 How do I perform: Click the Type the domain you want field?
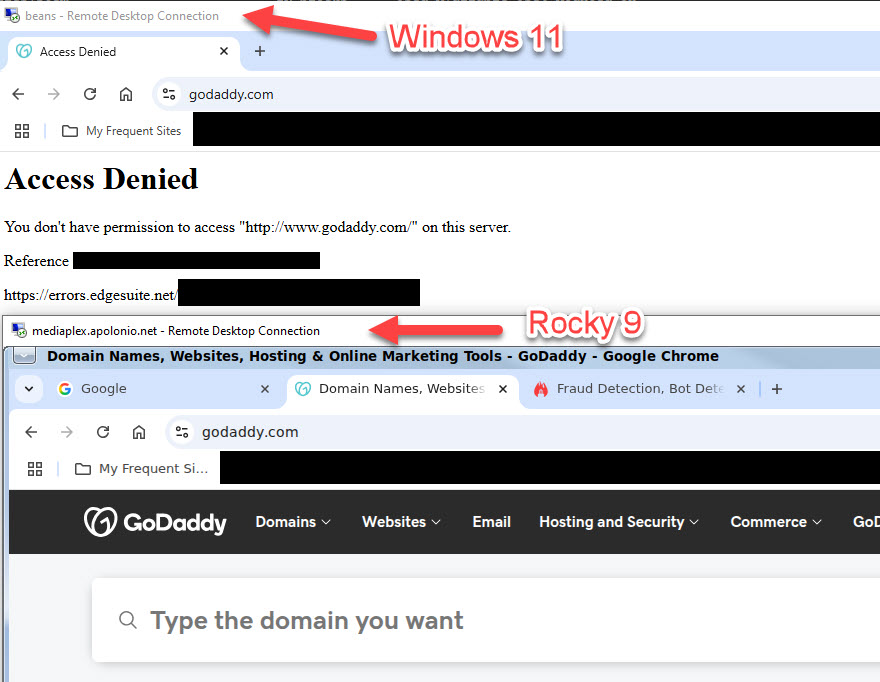coord(486,620)
